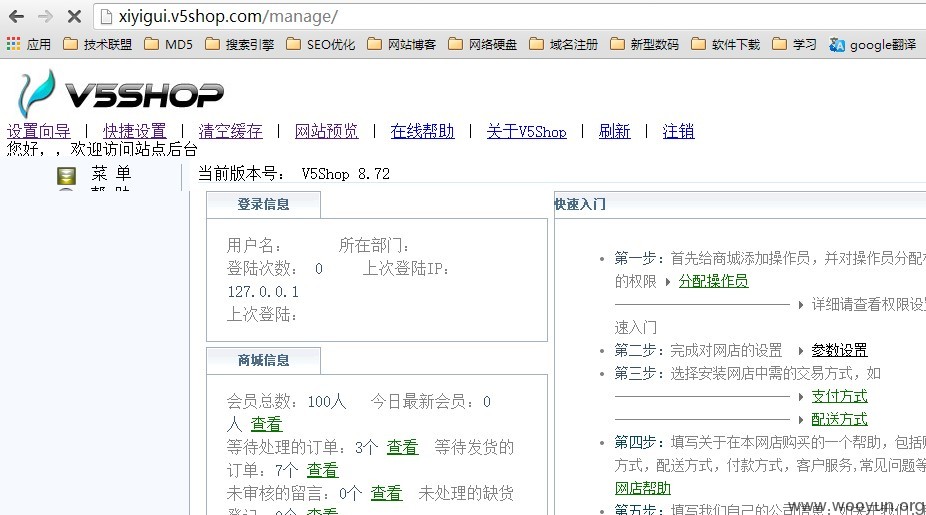Open the MD5 bookmark folder
This screenshot has height=515, width=926.
tap(168, 44)
